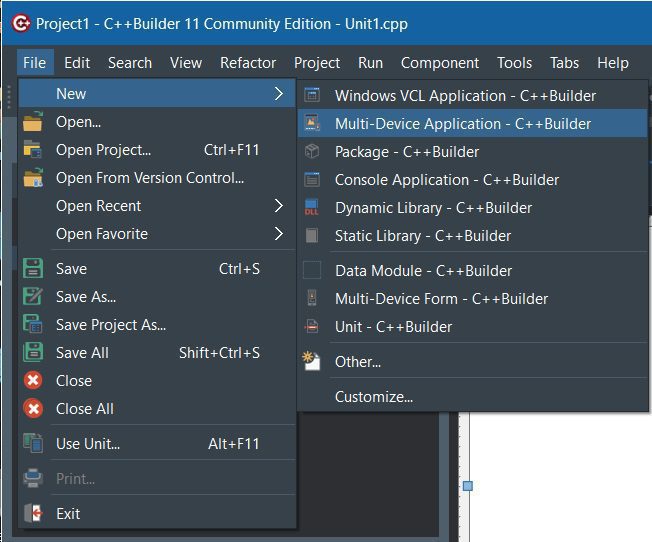Image resolution: width=652 pixels, height=542 pixels.
Task: Open the Refactor menu
Action: point(248,63)
